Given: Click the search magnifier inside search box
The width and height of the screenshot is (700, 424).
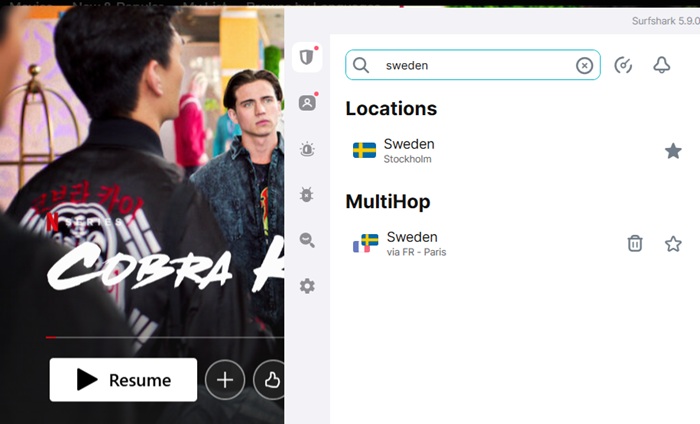Looking at the screenshot, I should click(361, 65).
